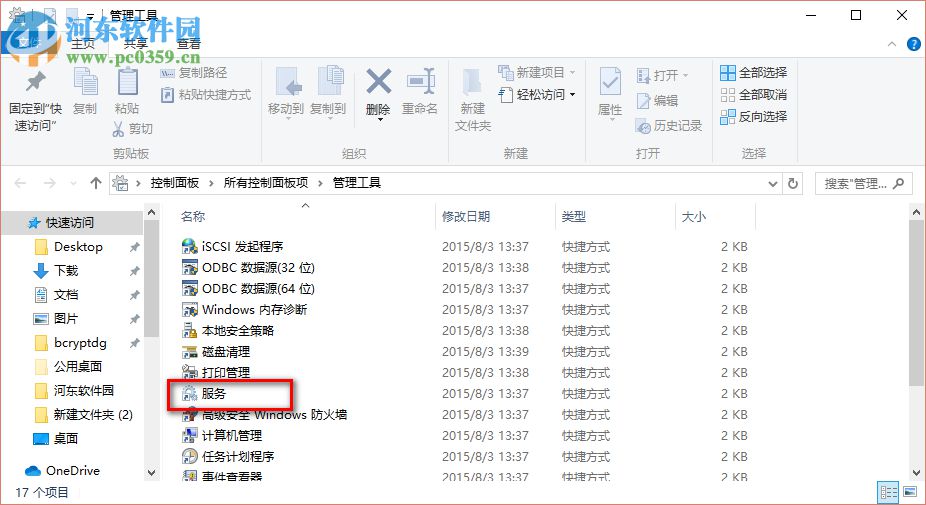Click Copy path in clipboard group
The width and height of the screenshot is (926, 505).
click(194, 73)
